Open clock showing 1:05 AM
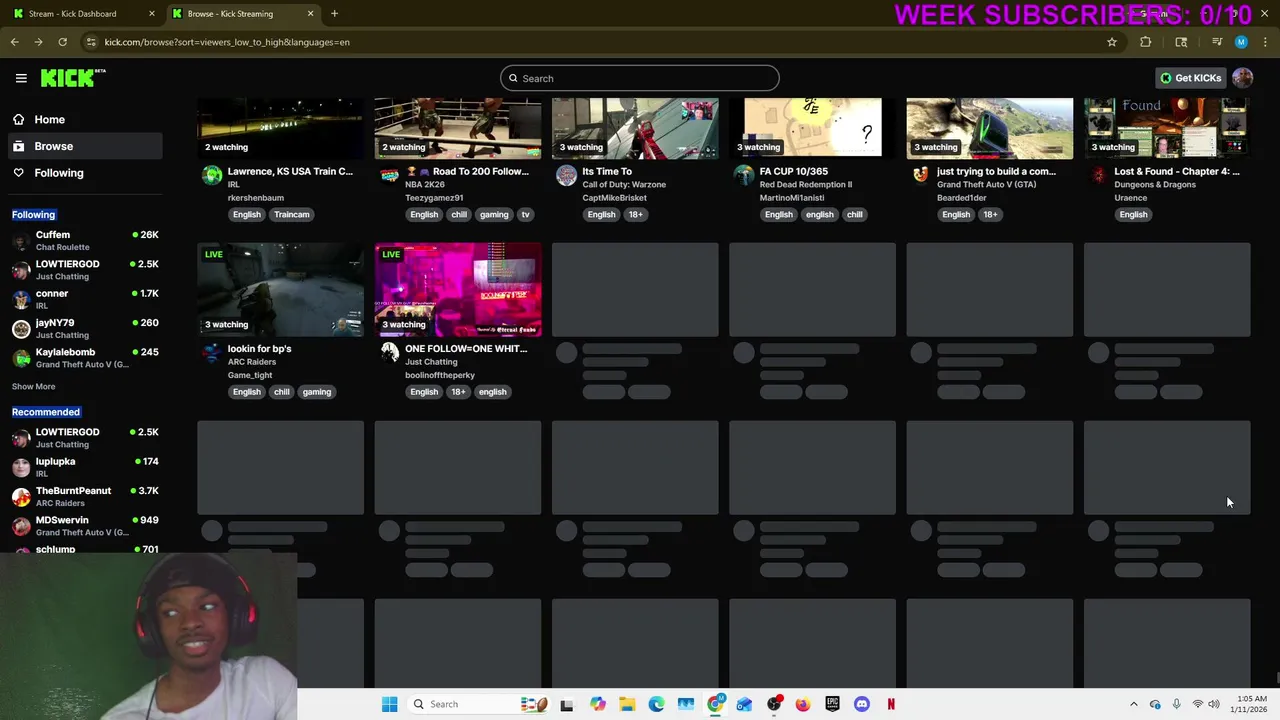The height and width of the screenshot is (720, 1280). 1250,704
